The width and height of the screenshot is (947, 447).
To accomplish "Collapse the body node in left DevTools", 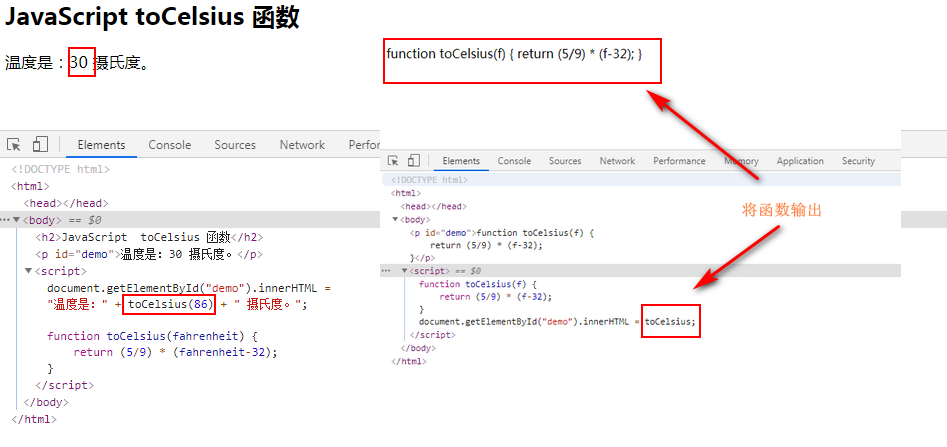I will pyautogui.click(x=17, y=220).
